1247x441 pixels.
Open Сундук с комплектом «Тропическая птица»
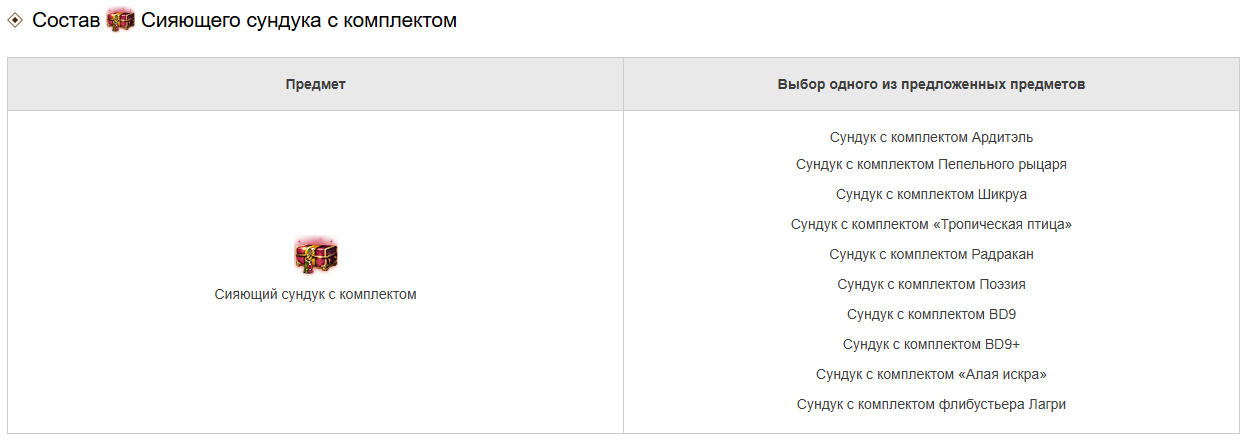point(931,224)
